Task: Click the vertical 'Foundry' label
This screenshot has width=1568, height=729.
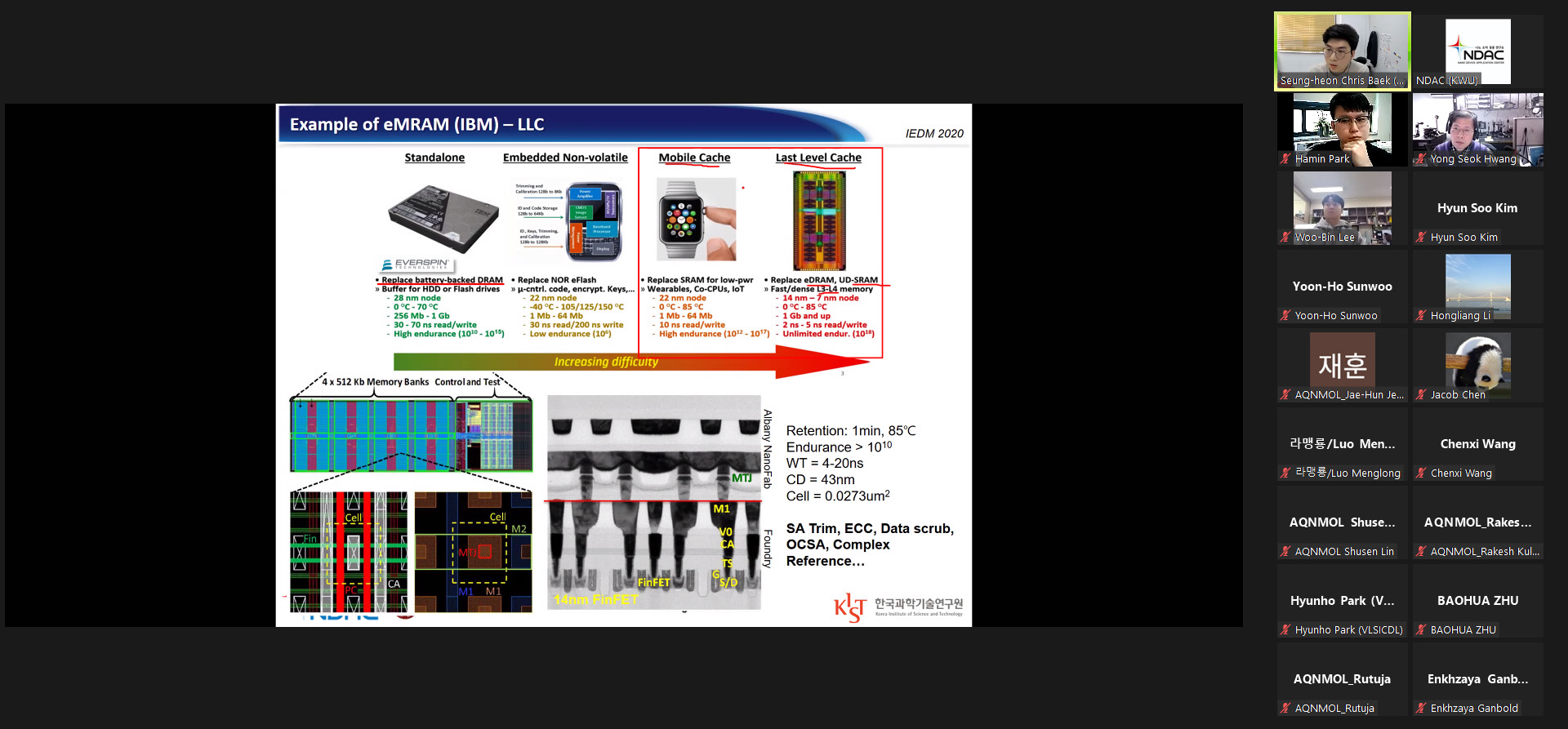Action: click(x=768, y=549)
